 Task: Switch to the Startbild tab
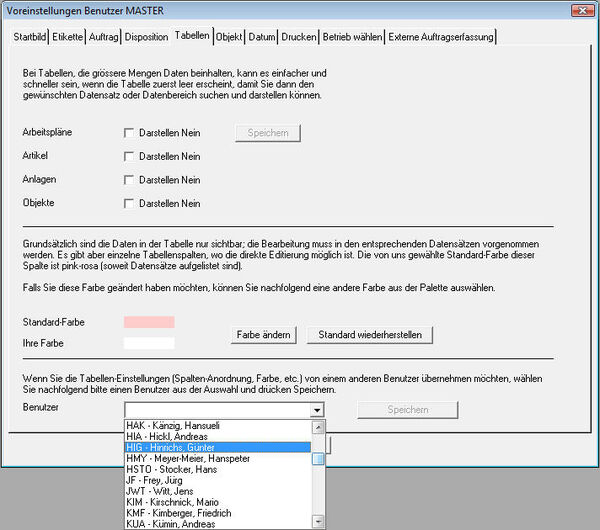pos(30,37)
